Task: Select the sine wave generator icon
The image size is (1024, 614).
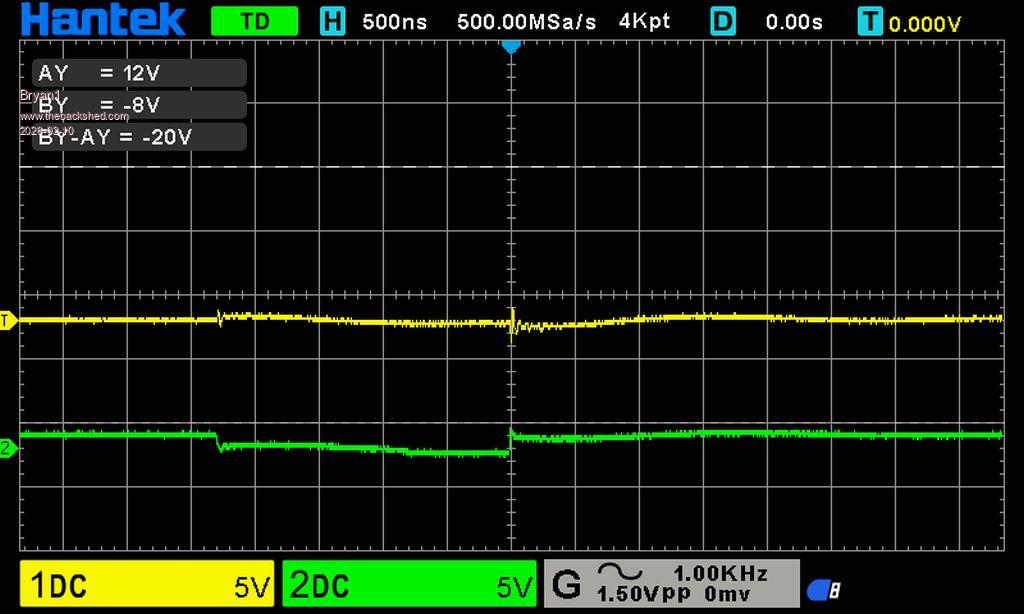Action: (619, 572)
